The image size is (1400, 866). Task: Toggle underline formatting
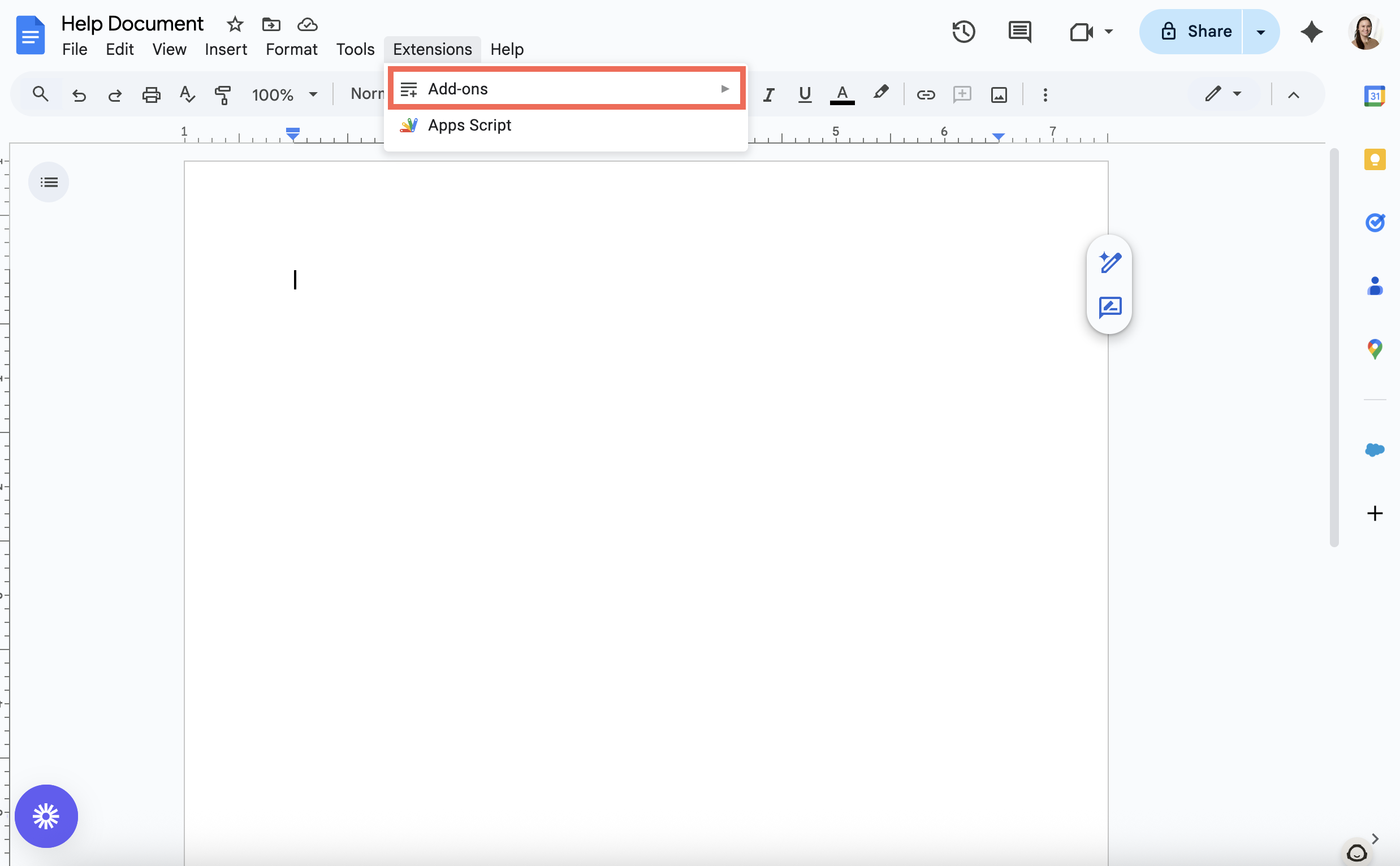(804, 95)
